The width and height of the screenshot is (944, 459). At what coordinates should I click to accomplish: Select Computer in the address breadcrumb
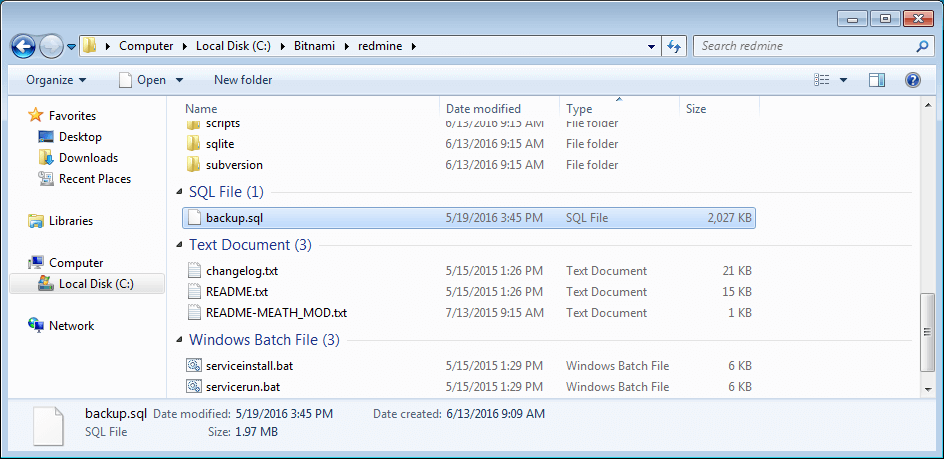coord(146,46)
